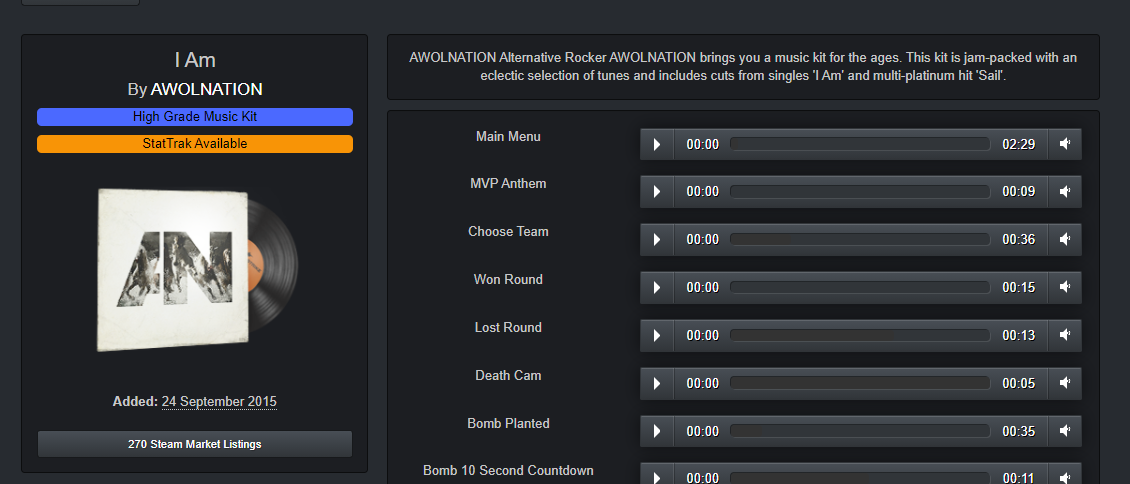Mute the Main Menu audio player
The image size is (1130, 484).
(x=1064, y=144)
